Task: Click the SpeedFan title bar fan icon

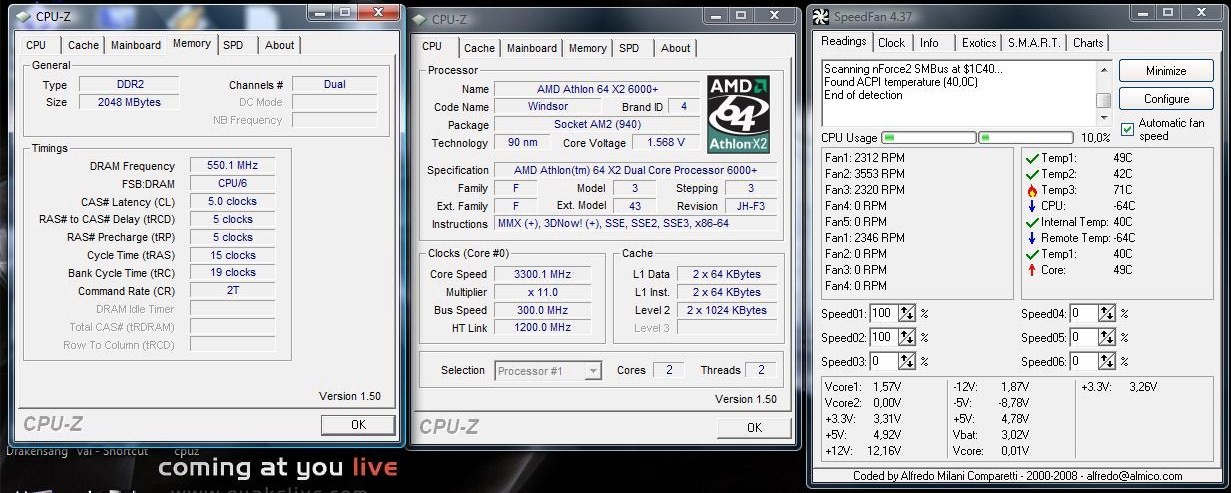Action: click(820, 15)
